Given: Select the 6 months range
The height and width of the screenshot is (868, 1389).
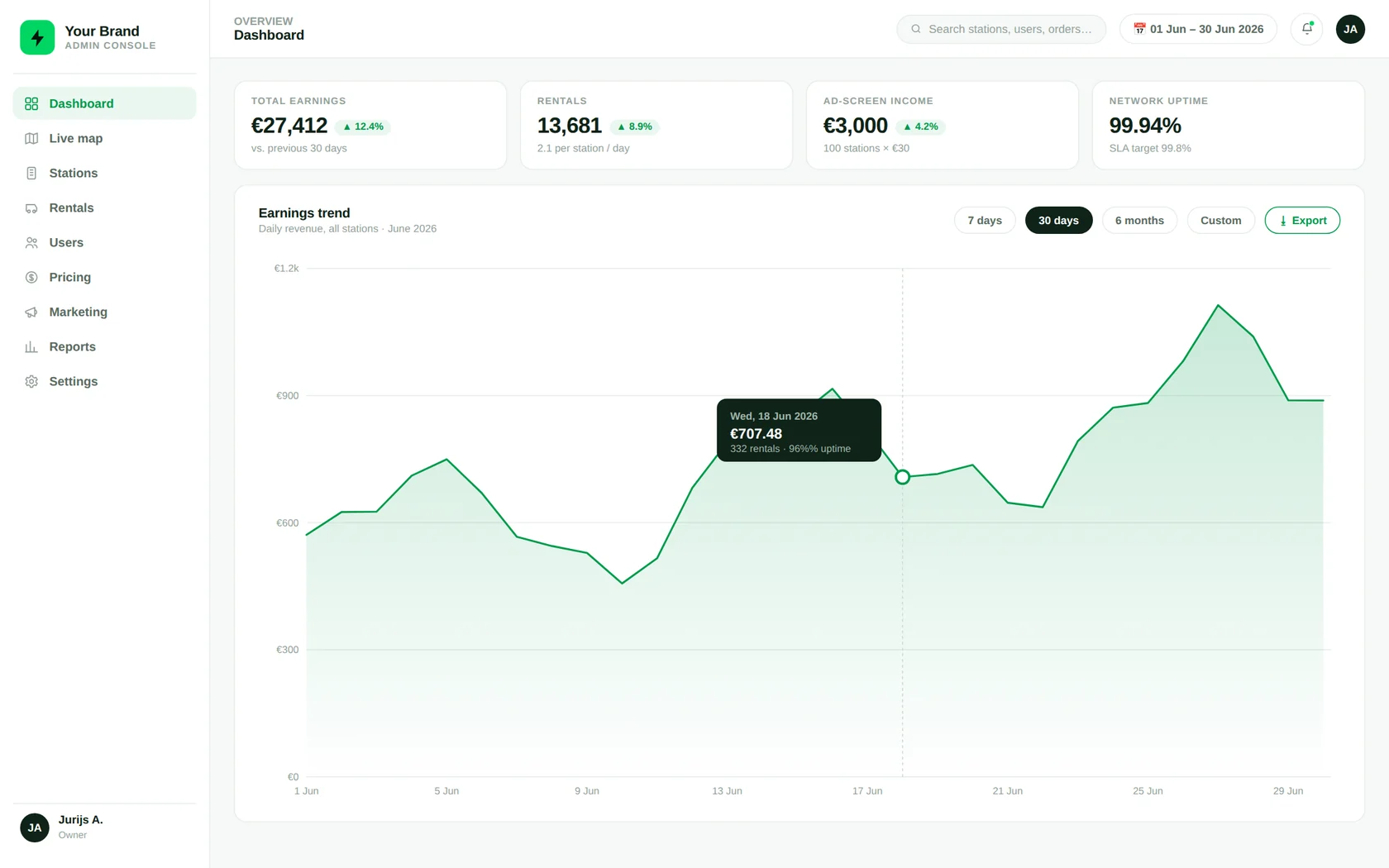Looking at the screenshot, I should pyautogui.click(x=1139, y=221).
